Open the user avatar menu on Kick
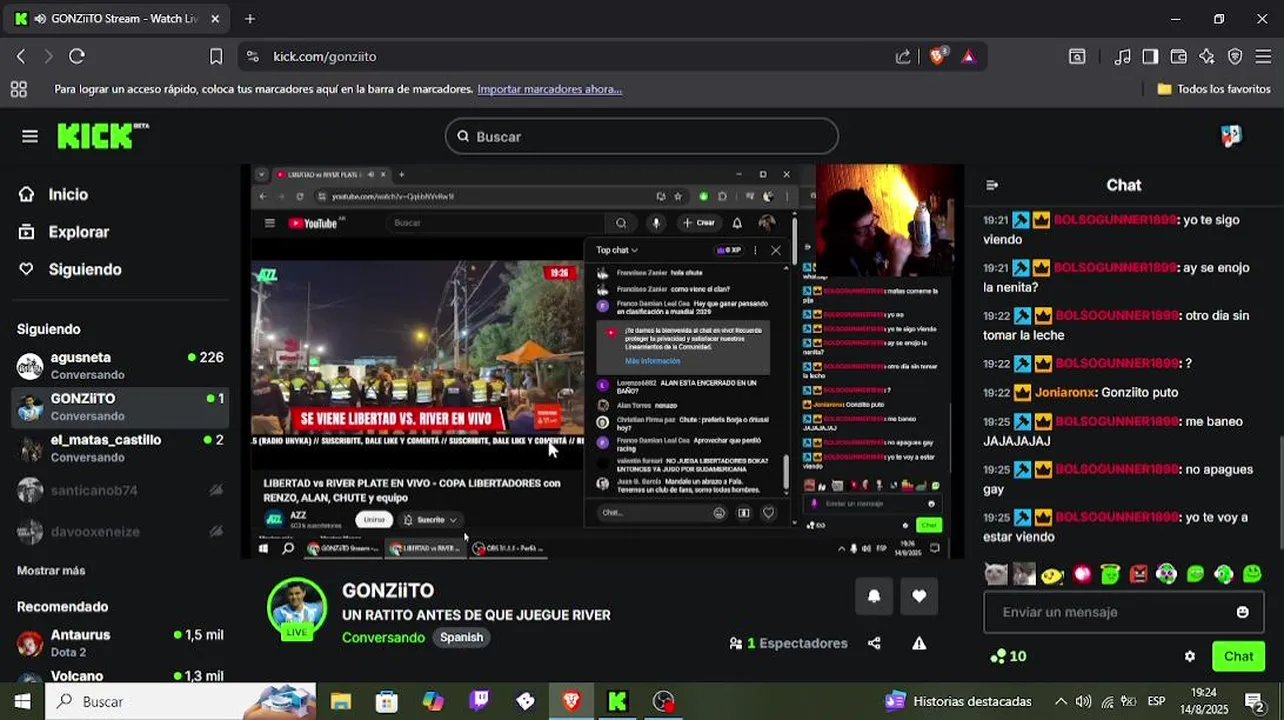 (x=1231, y=136)
